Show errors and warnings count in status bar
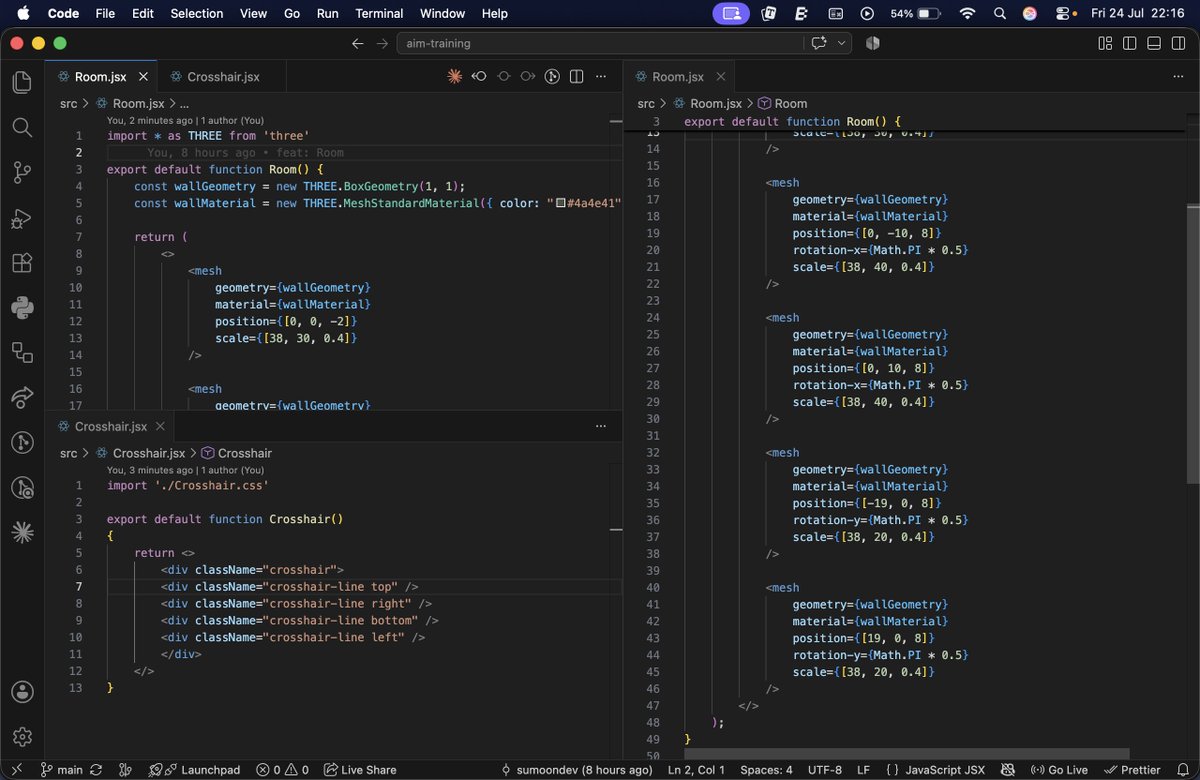Screen dimensions: 1200x780 click(282, 770)
